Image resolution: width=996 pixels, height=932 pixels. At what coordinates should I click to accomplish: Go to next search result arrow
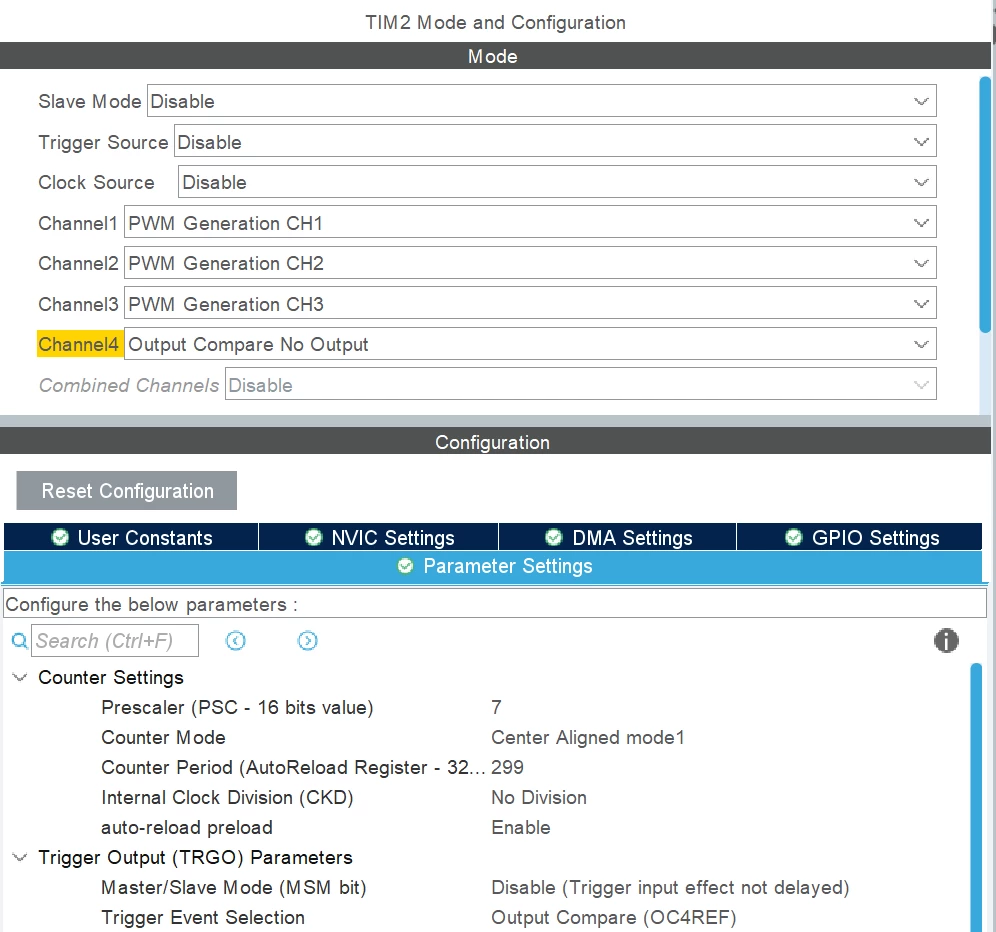click(x=307, y=640)
